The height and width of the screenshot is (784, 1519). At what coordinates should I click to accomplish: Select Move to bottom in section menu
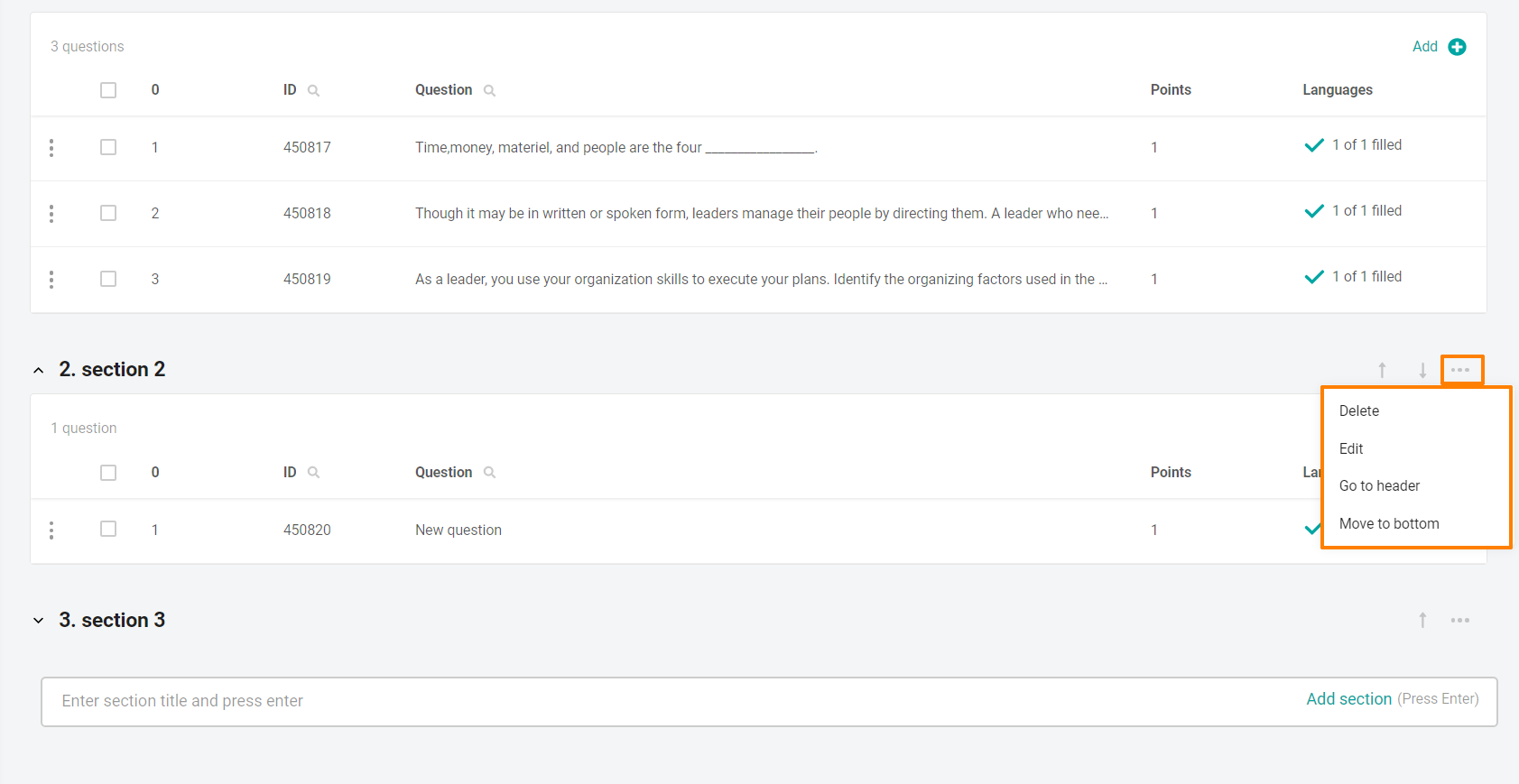(x=1389, y=523)
